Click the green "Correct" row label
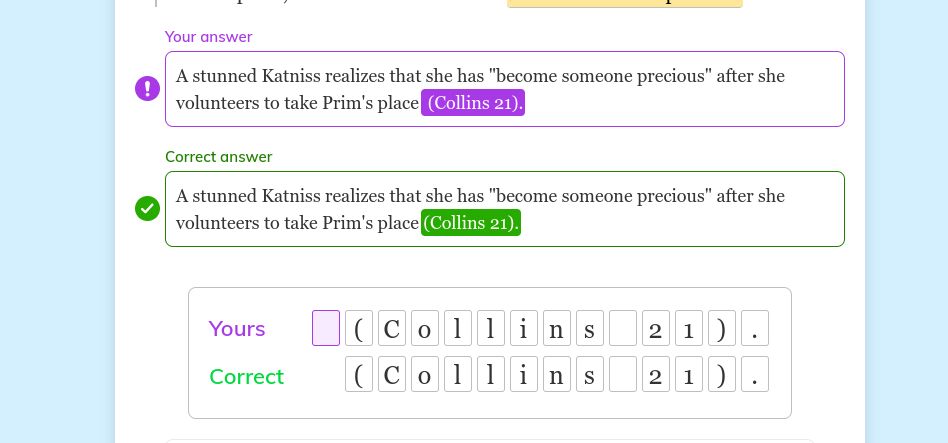The image size is (948, 443). [x=246, y=377]
